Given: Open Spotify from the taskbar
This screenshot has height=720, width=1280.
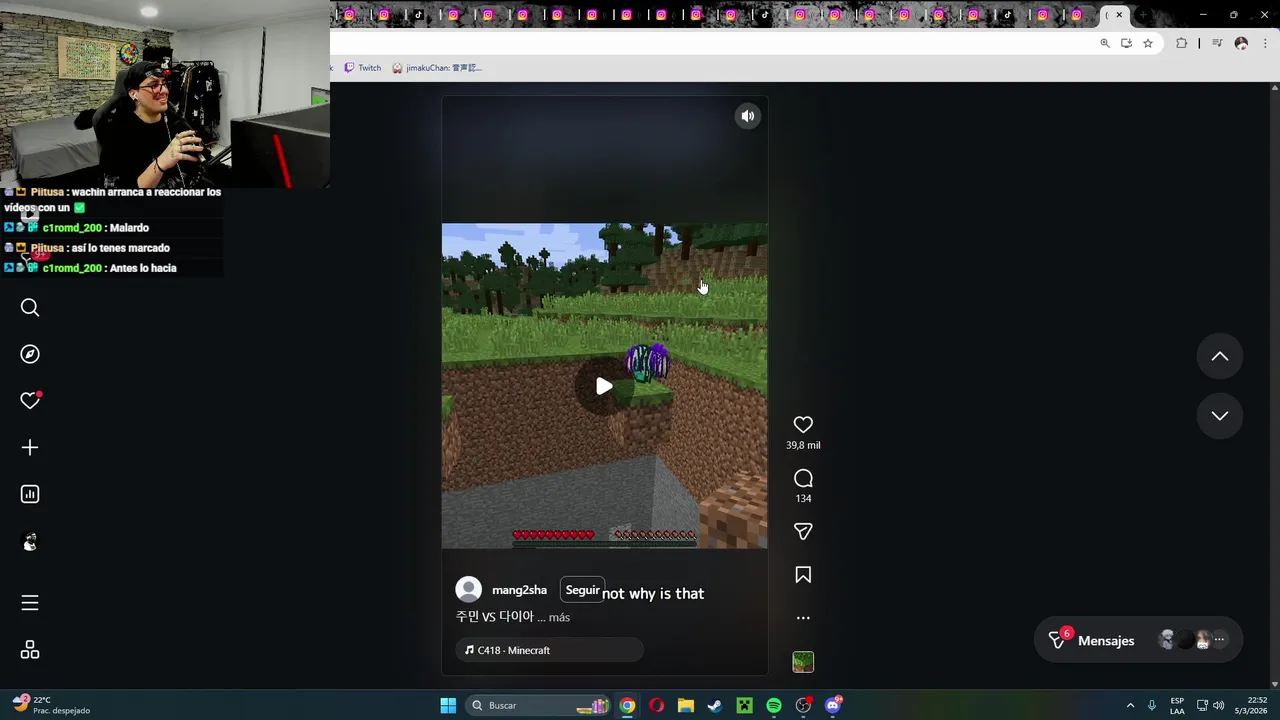Looking at the screenshot, I should point(774,705).
